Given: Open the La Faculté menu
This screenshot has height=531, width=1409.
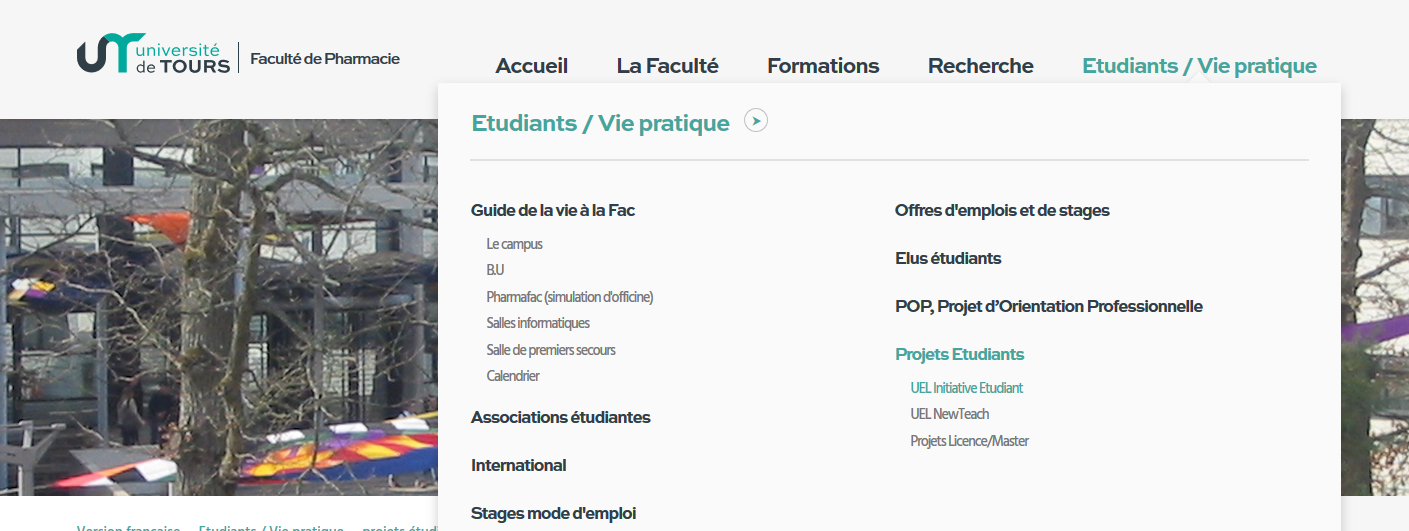Looking at the screenshot, I should point(668,66).
